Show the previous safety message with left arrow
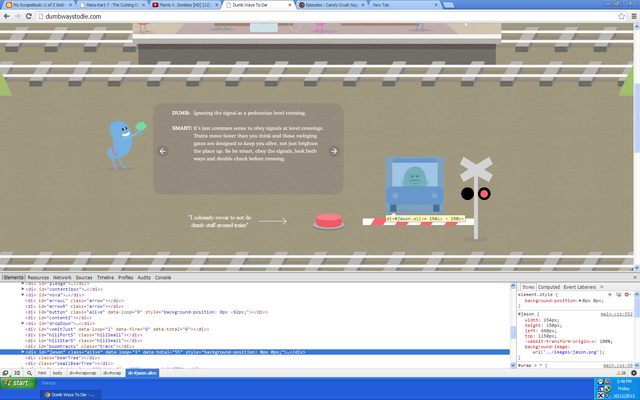The image size is (640, 400). click(162, 151)
